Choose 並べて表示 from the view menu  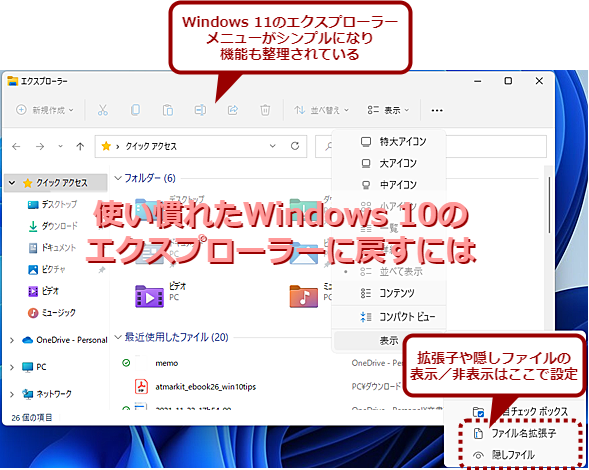[389, 271]
